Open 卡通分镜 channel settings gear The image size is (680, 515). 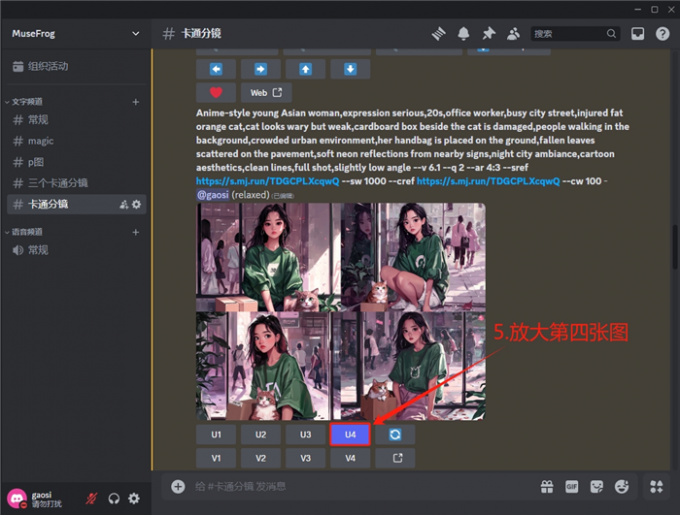pyautogui.click(x=137, y=204)
